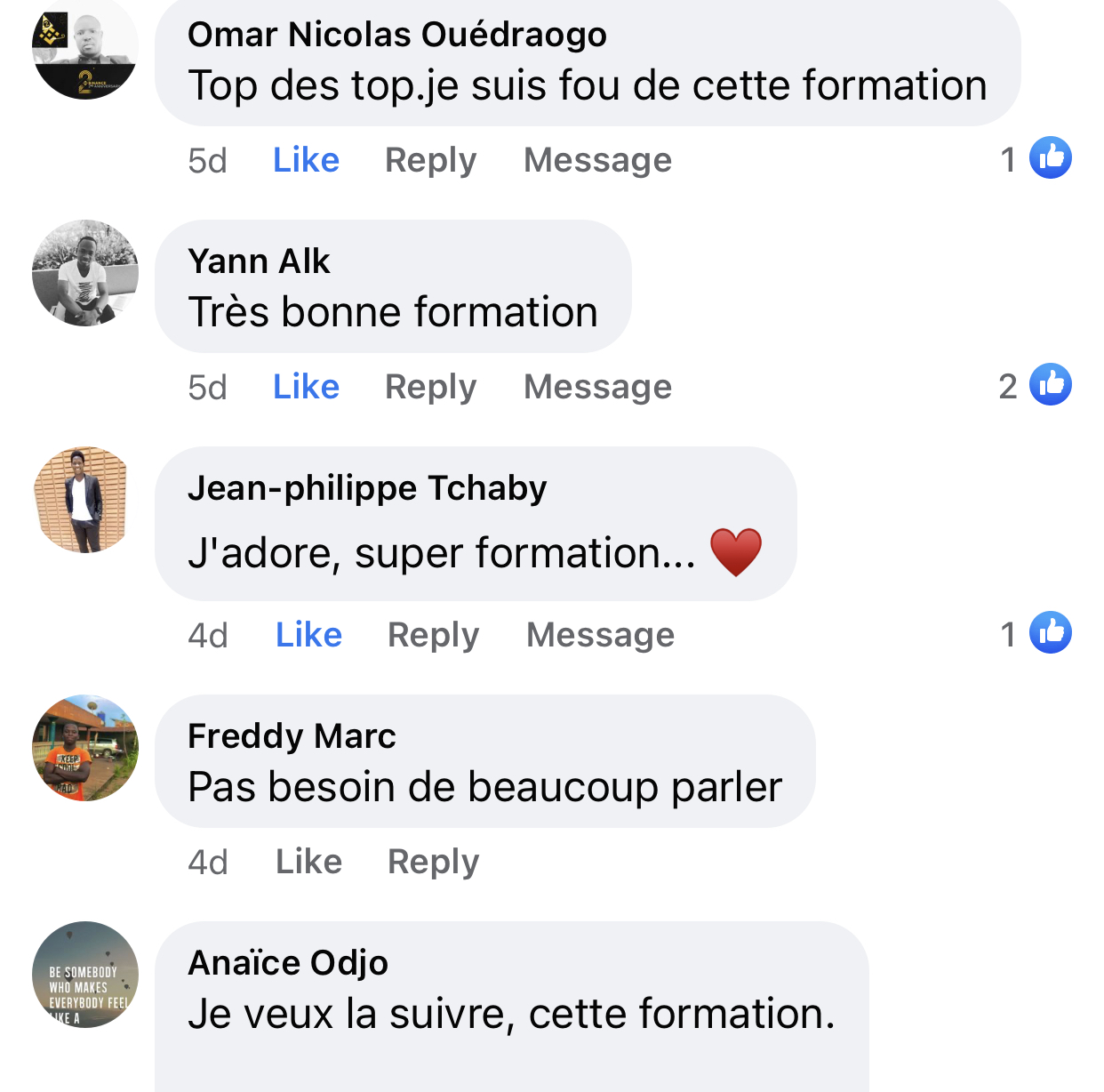The width and height of the screenshot is (1104, 1092).
Task: Click the name Omar Nicolas Ouédraogo
Action: pyautogui.click(x=396, y=35)
